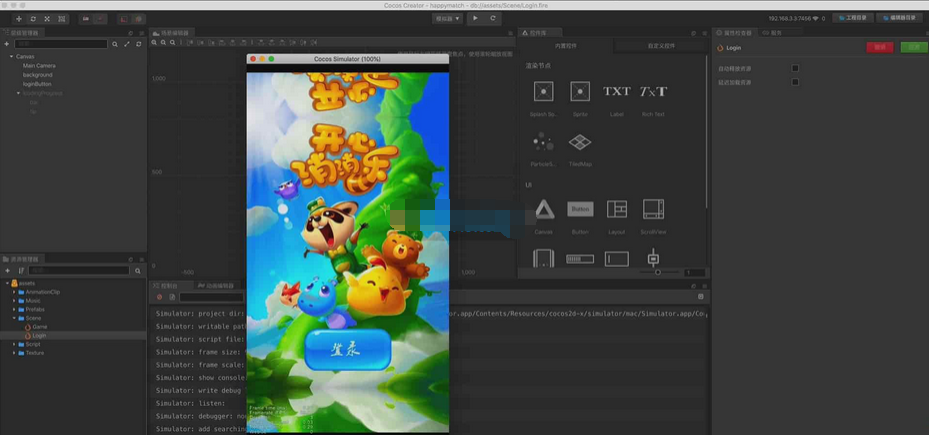Choose the Rich Text node icon
Image resolution: width=929 pixels, height=435 pixels.
coord(653,93)
